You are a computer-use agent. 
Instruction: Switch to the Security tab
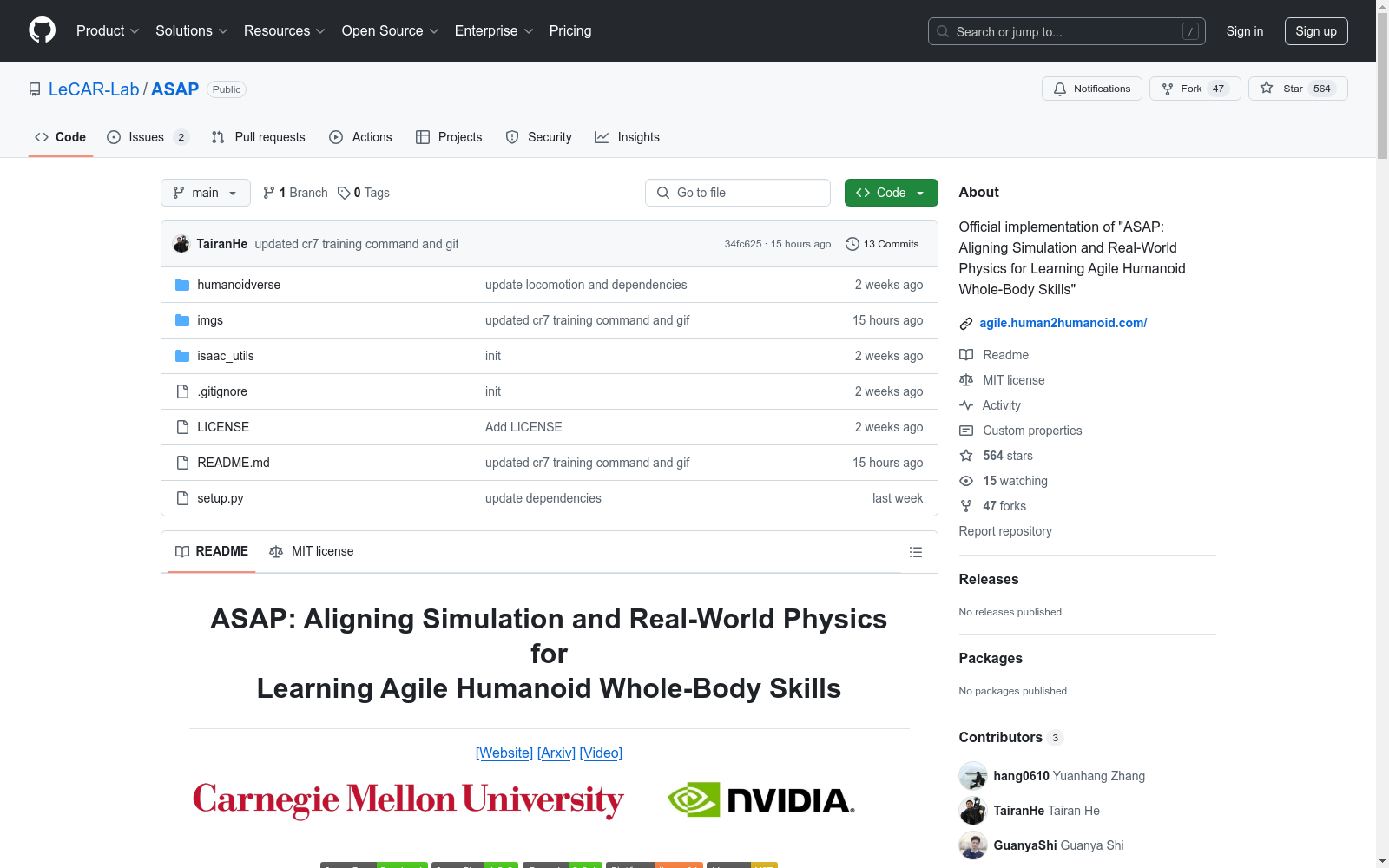tap(538, 137)
